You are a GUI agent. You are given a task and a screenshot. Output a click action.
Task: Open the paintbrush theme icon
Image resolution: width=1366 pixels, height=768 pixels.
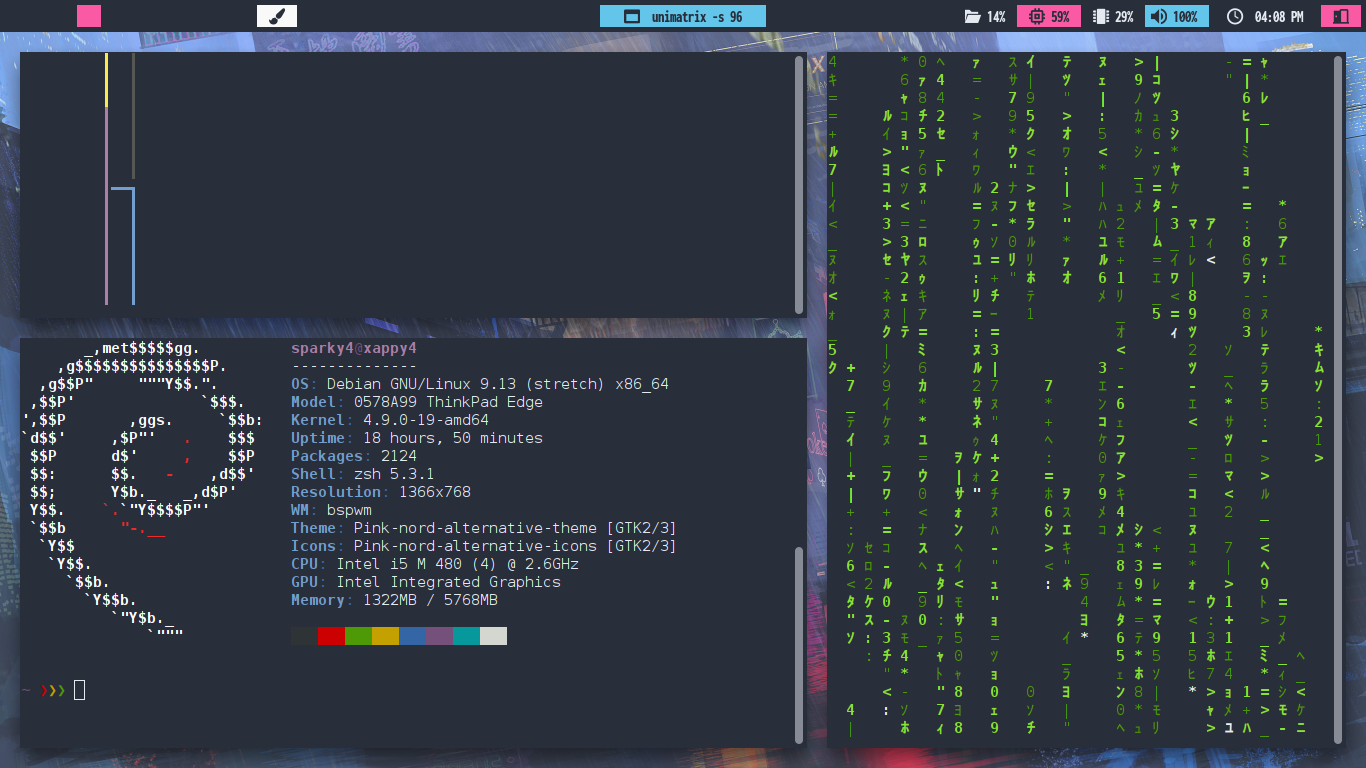(x=277, y=16)
